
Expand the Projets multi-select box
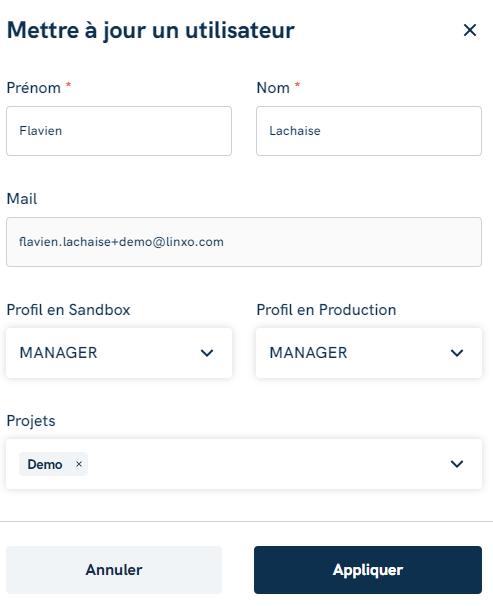click(244, 464)
